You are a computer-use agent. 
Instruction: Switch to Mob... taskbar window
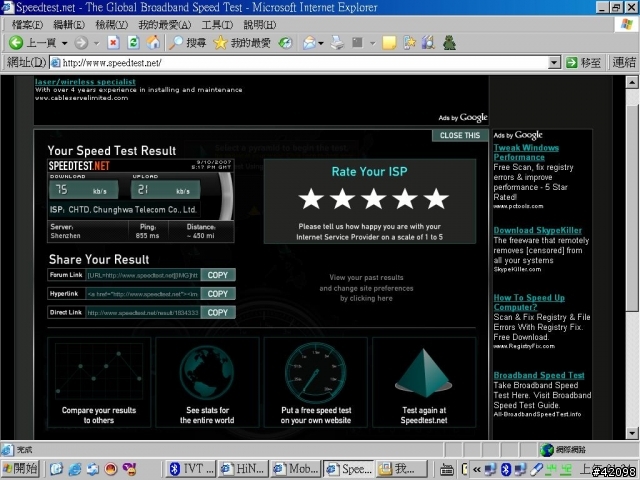tap(296, 469)
